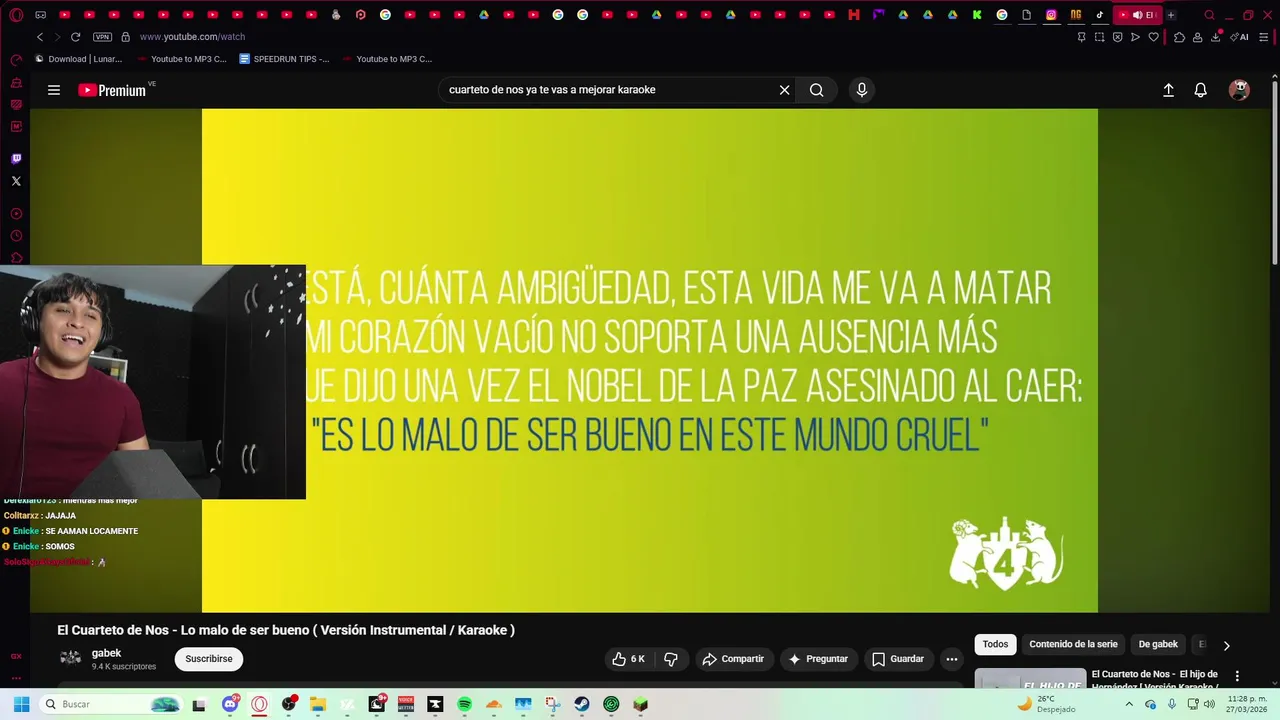Image resolution: width=1280 pixels, height=720 pixels.
Task: Open the Opera main menu logo
Action: 16,15
